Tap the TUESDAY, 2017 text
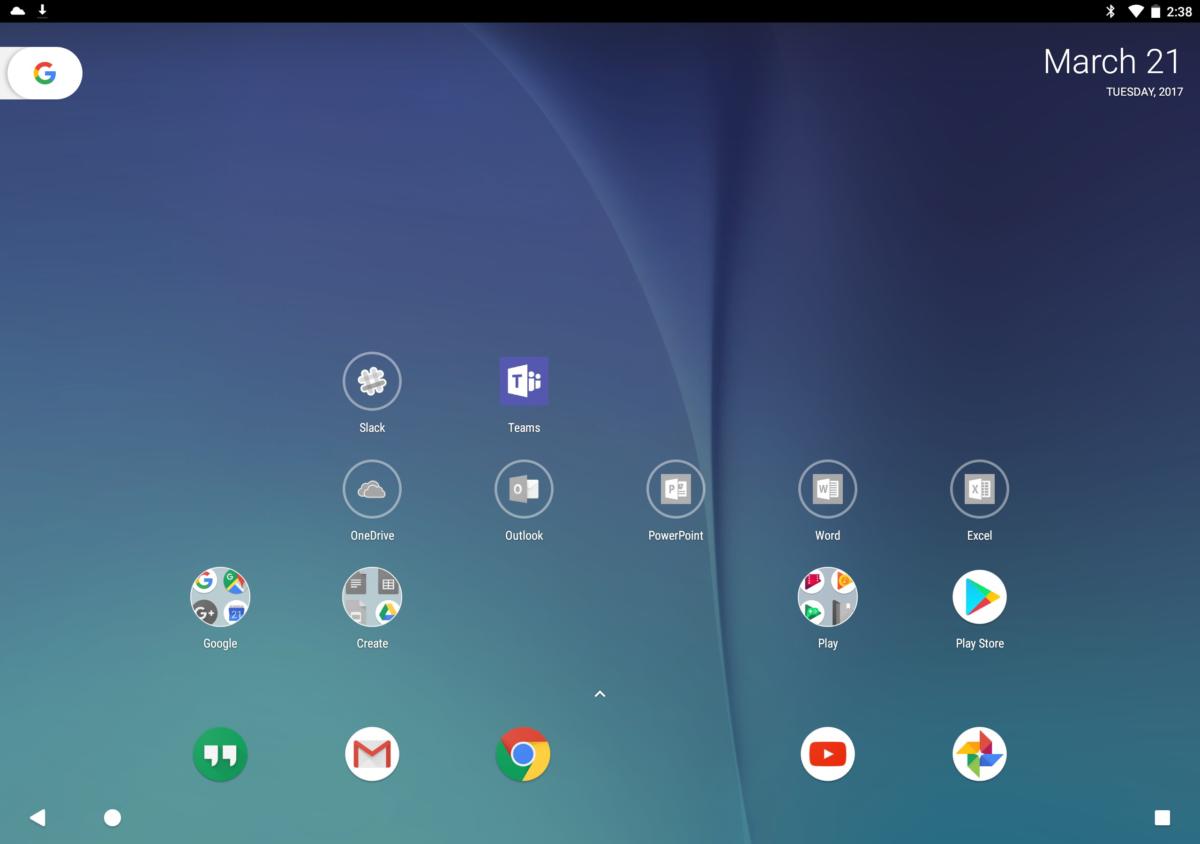Image resolution: width=1200 pixels, height=844 pixels. point(1144,92)
